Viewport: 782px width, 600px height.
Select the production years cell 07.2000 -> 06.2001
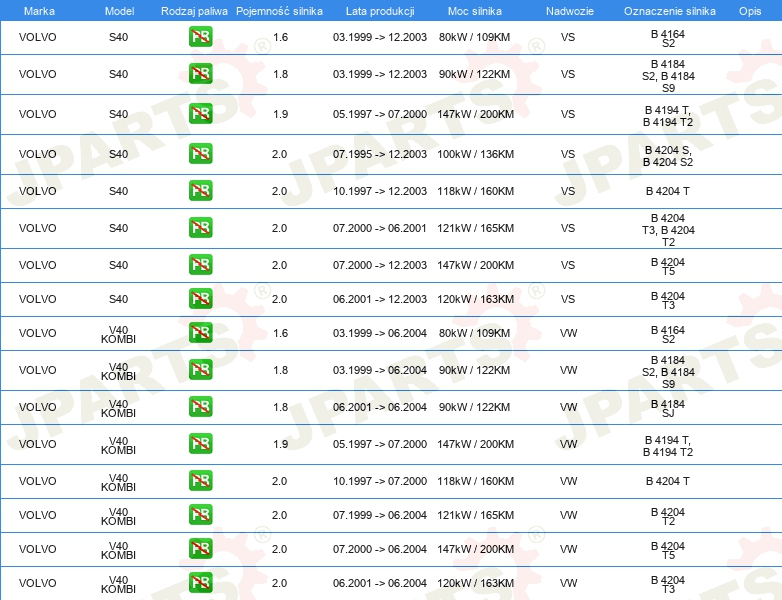pos(380,228)
